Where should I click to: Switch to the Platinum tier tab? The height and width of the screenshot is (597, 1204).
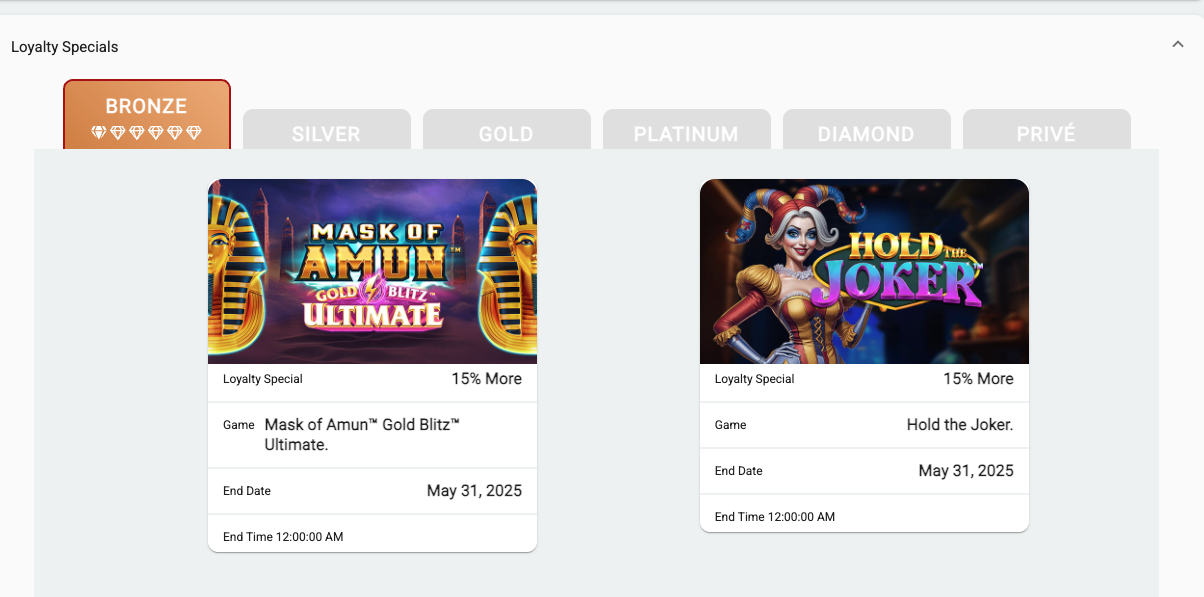tap(686, 130)
